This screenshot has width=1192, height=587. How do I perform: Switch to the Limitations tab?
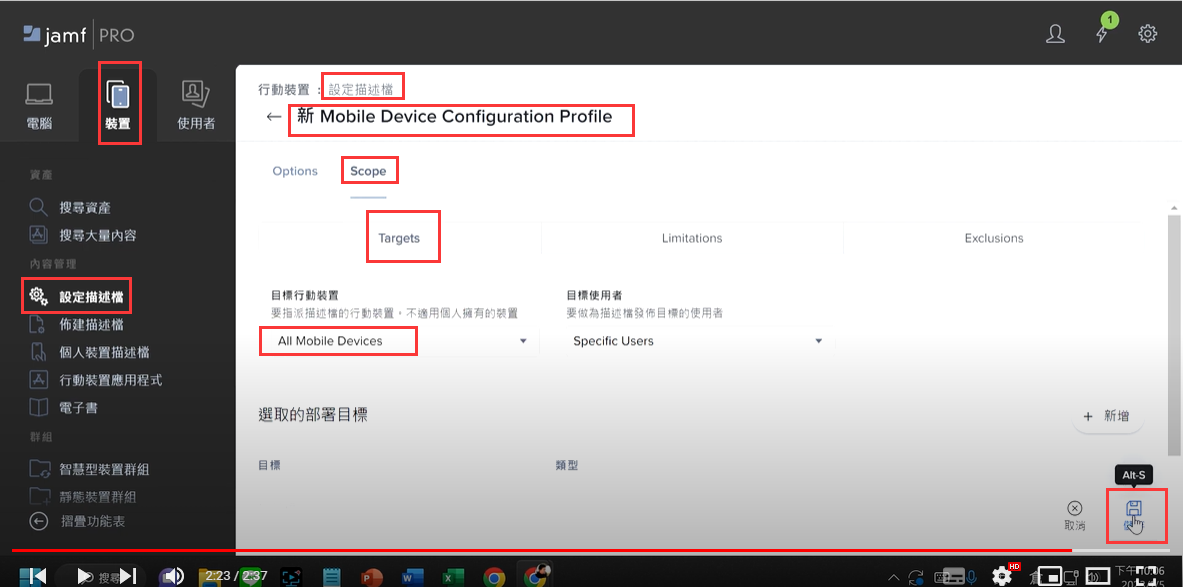(x=692, y=238)
